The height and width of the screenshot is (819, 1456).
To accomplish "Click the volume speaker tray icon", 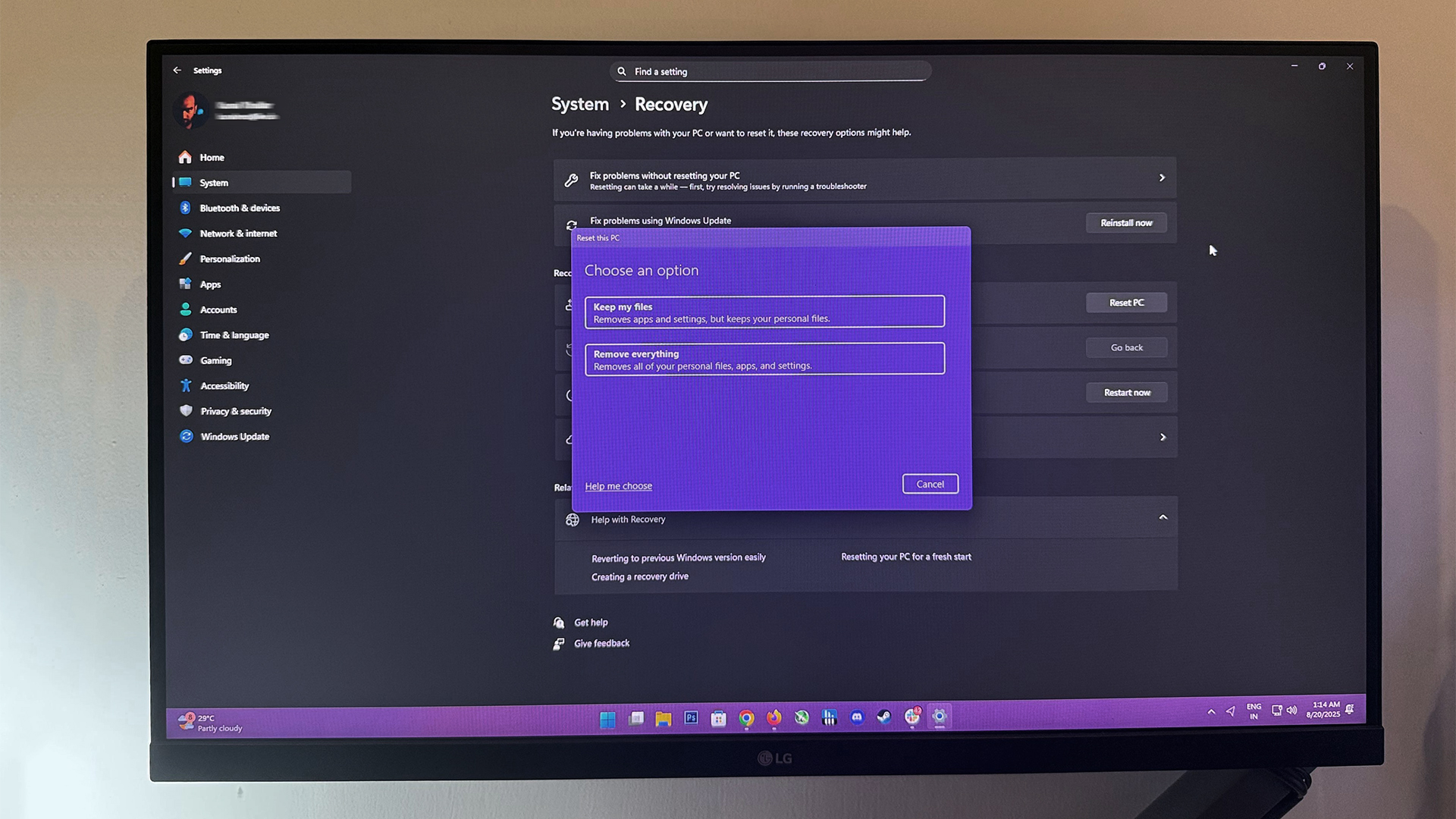I will click(x=1291, y=711).
